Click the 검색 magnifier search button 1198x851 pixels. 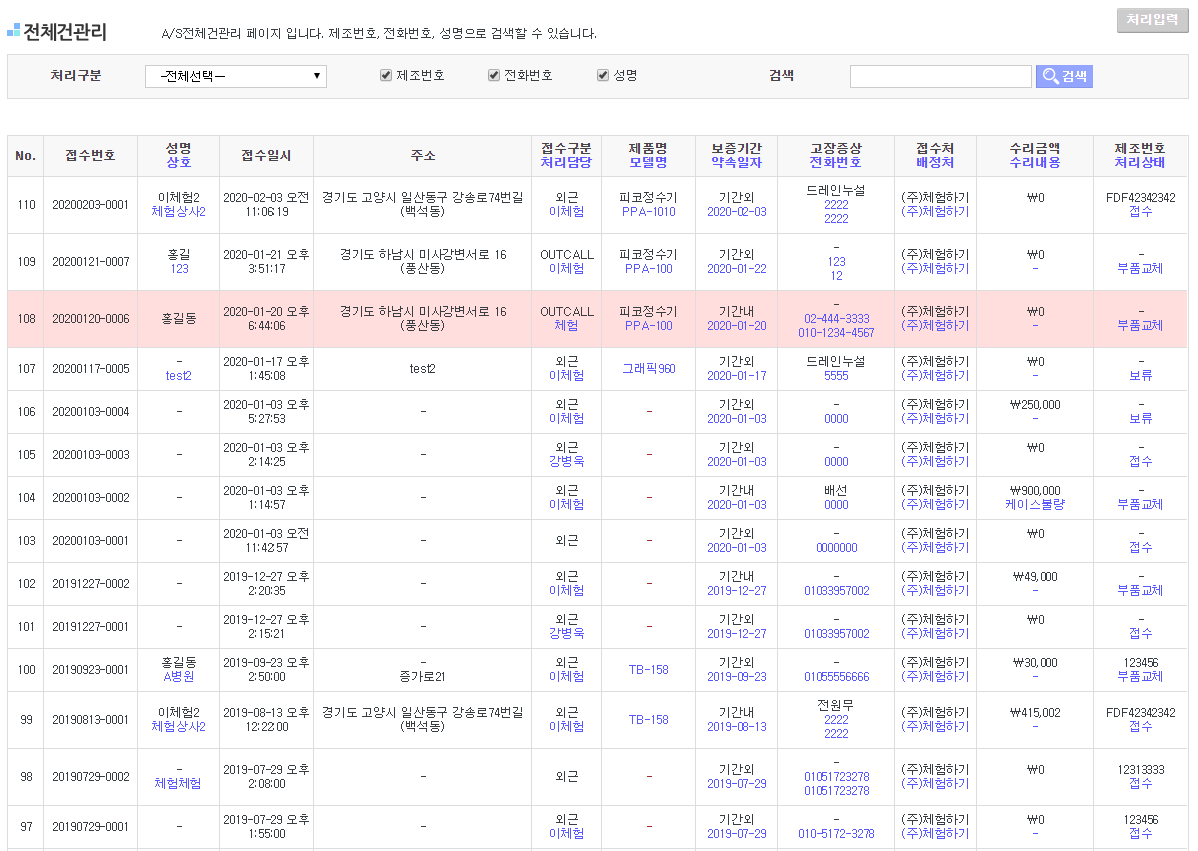pos(1064,76)
